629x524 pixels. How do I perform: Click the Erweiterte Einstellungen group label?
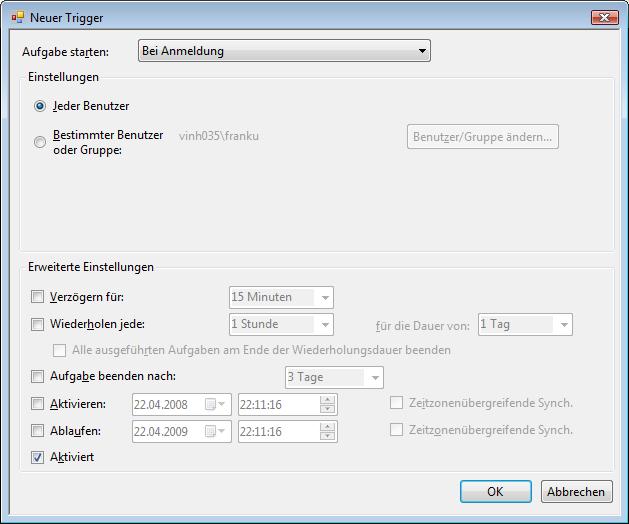(91, 267)
